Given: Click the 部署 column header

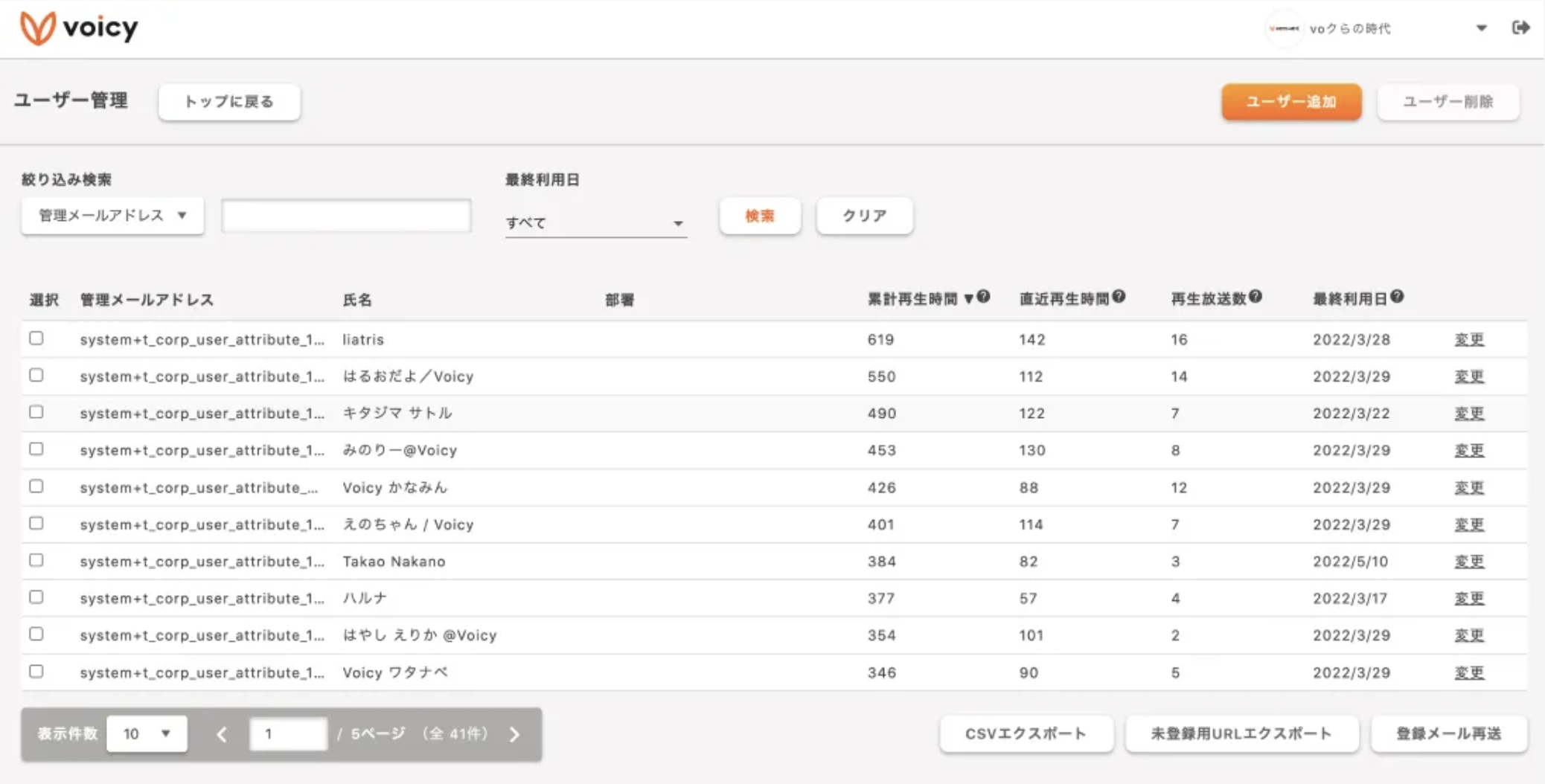Looking at the screenshot, I should [x=619, y=300].
